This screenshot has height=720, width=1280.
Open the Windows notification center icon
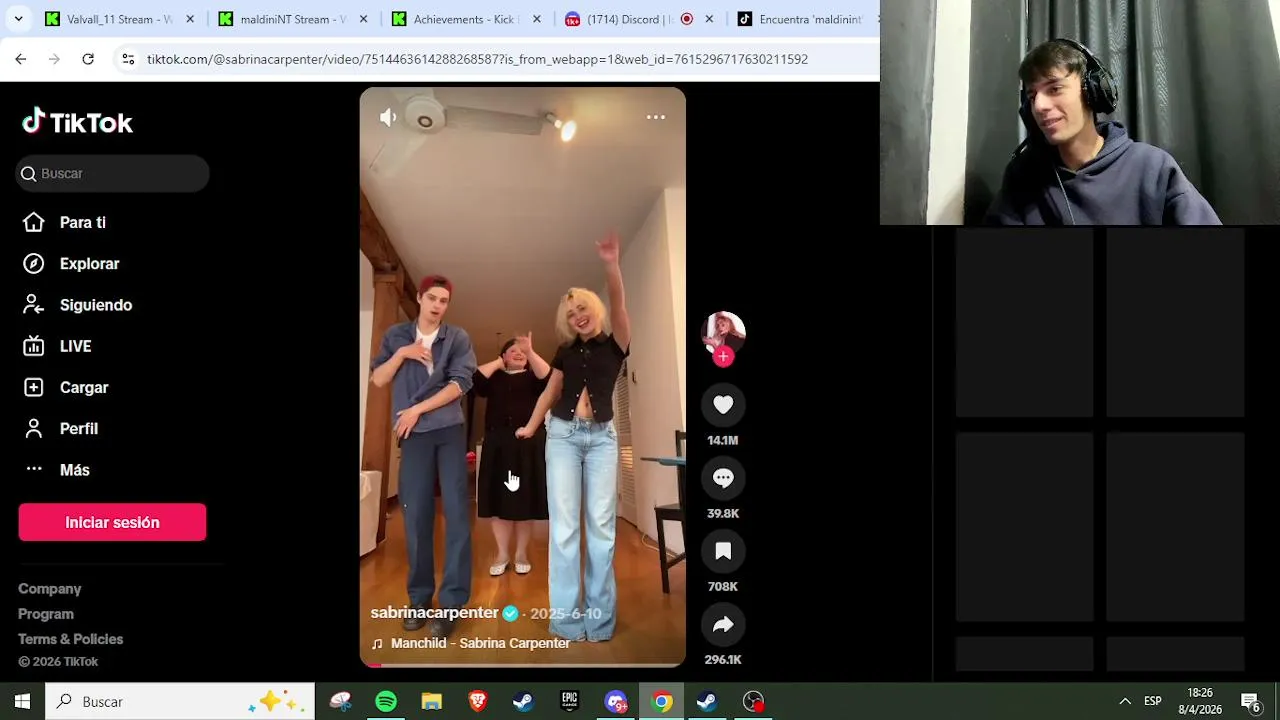tap(1251, 701)
